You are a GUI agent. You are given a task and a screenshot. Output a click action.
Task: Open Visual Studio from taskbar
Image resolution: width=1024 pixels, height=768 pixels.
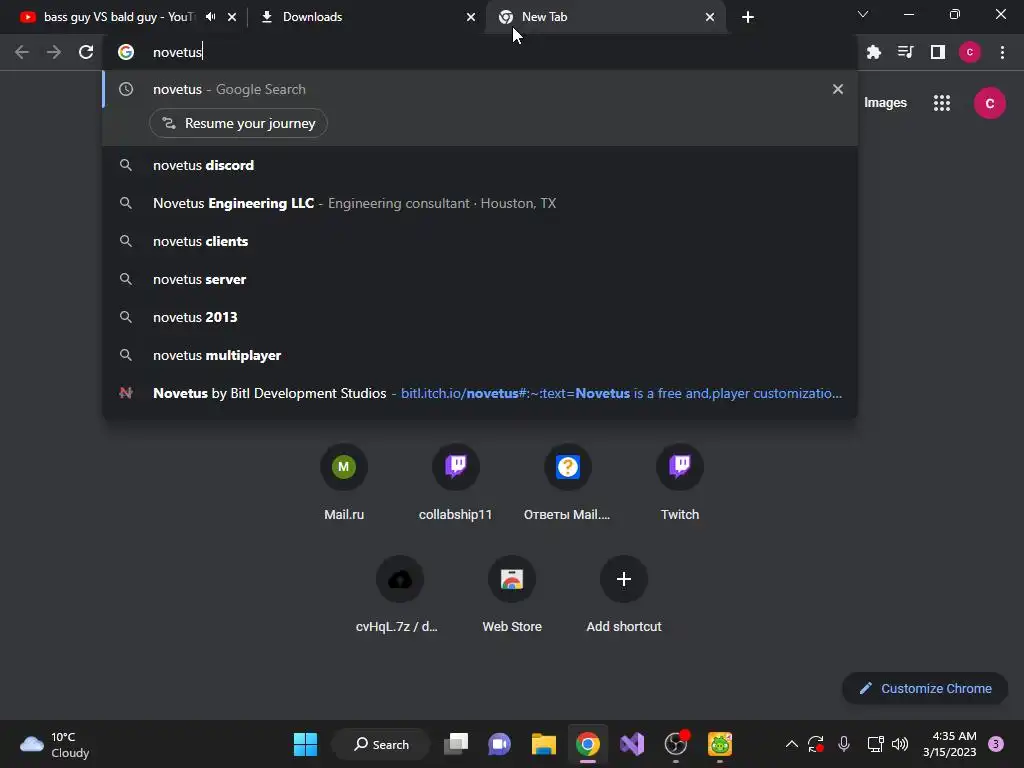pos(632,744)
